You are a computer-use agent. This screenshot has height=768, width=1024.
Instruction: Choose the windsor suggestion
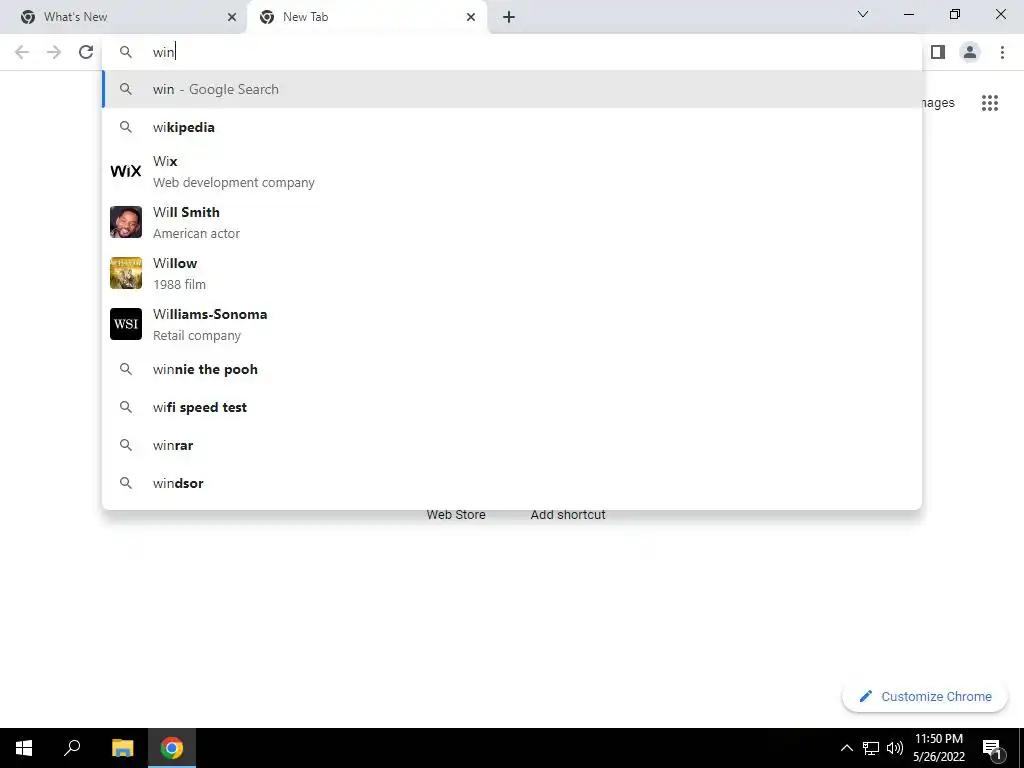click(512, 483)
